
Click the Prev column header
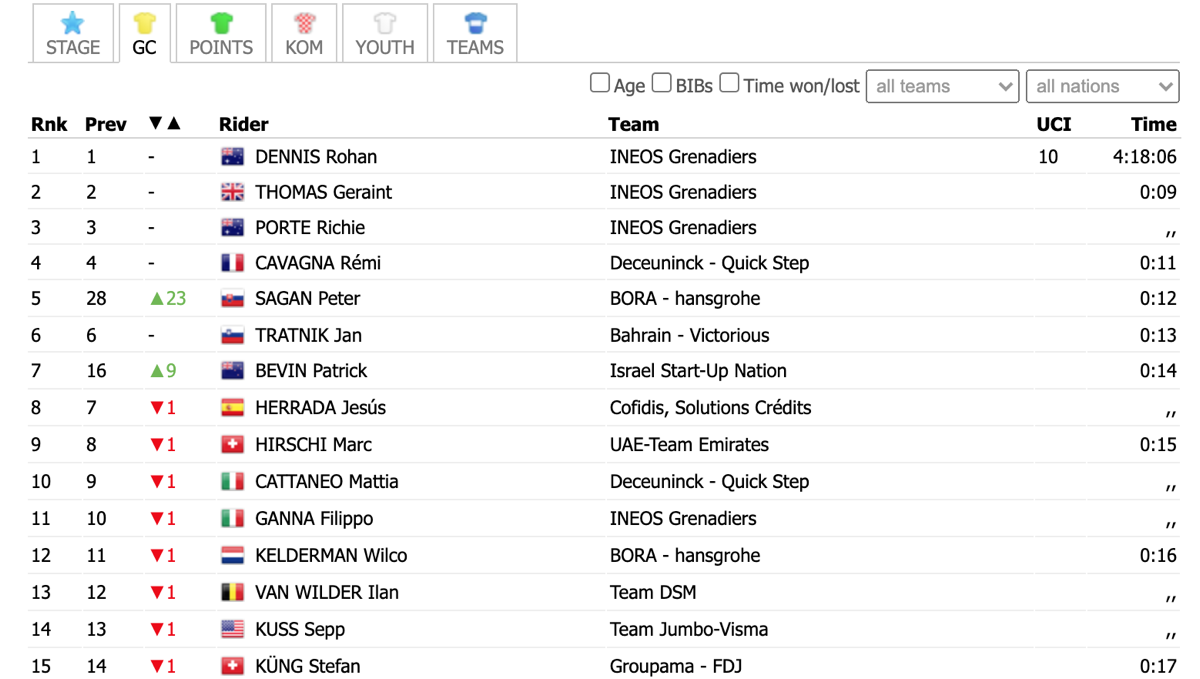(x=106, y=124)
